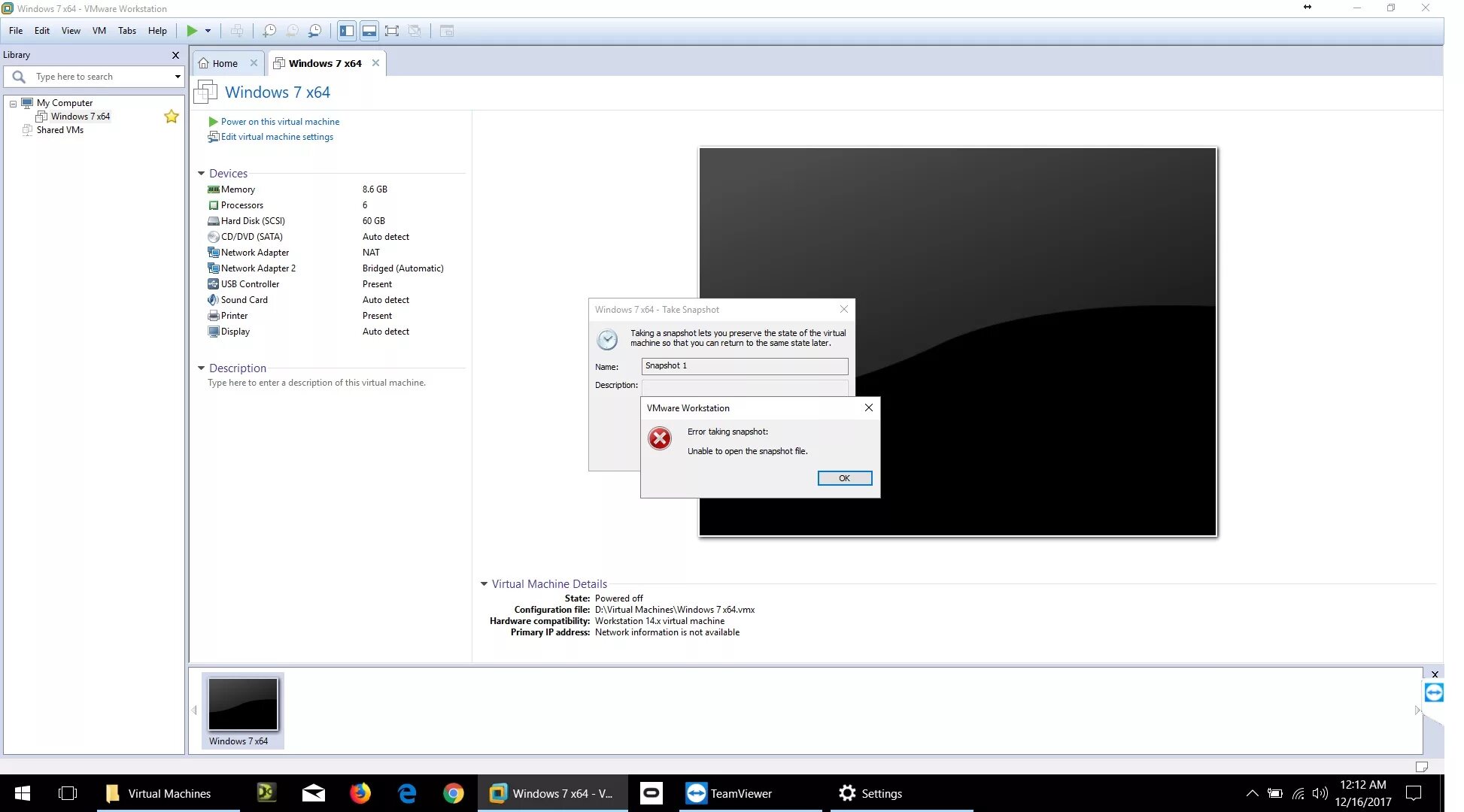Click the green Power On play icon
Viewport: 1464px width, 812px height.
pyautogui.click(x=192, y=31)
